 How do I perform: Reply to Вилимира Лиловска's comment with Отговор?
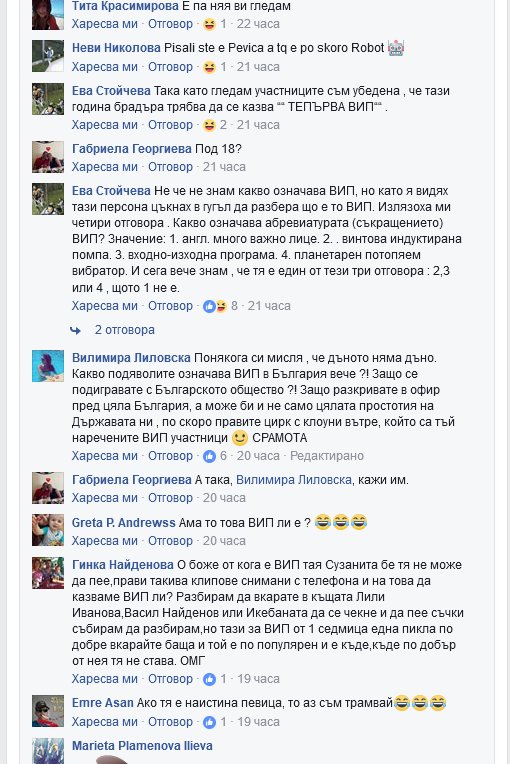click(x=170, y=456)
